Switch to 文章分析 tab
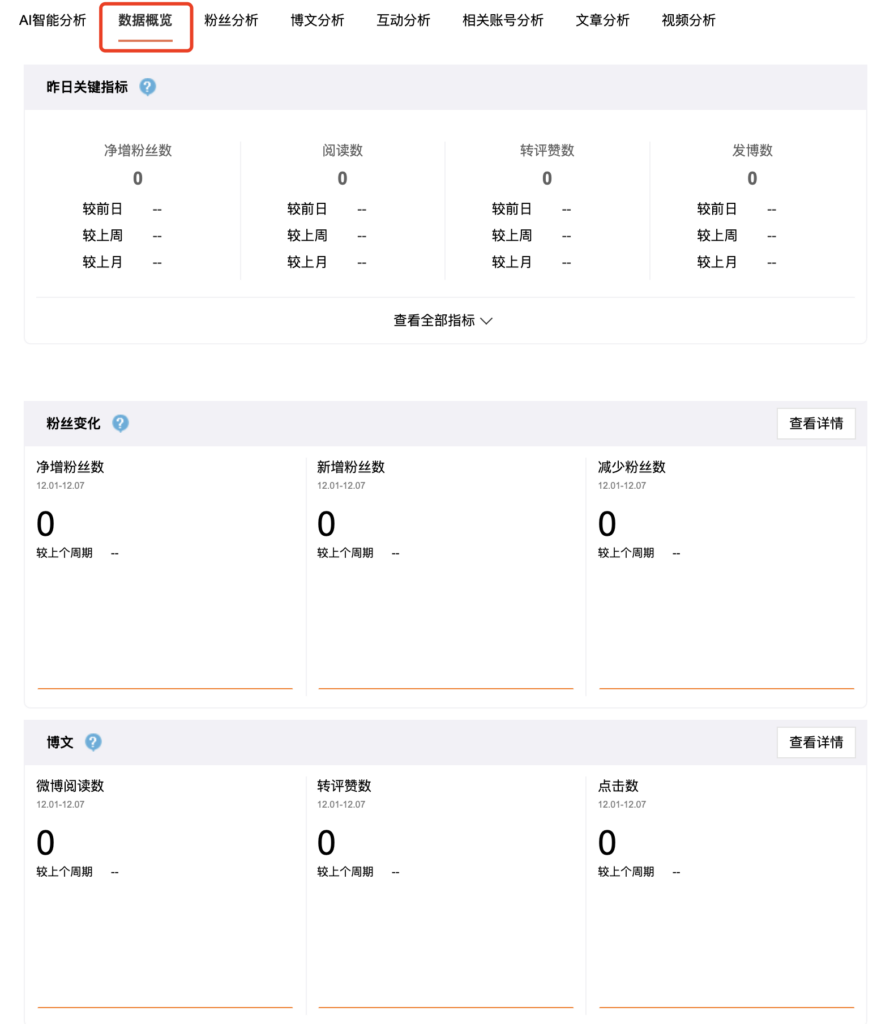This screenshot has width=873, height=1024. tap(603, 20)
